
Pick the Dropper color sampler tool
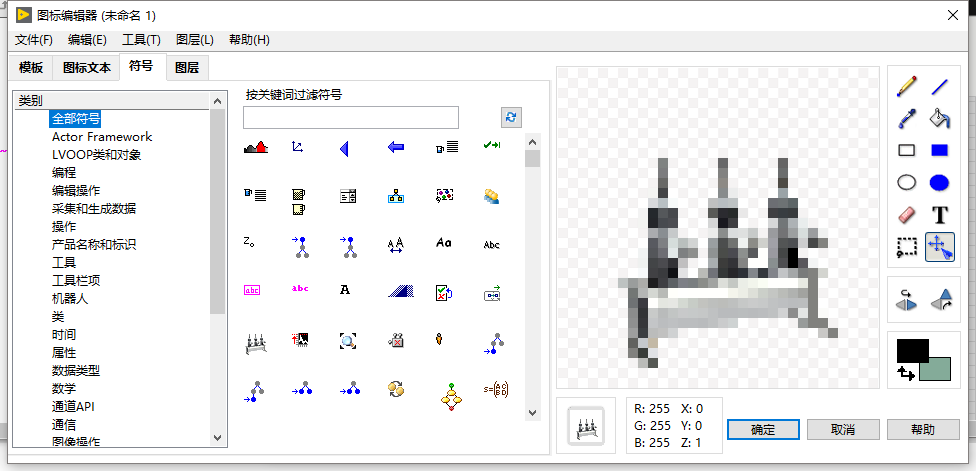[907, 118]
